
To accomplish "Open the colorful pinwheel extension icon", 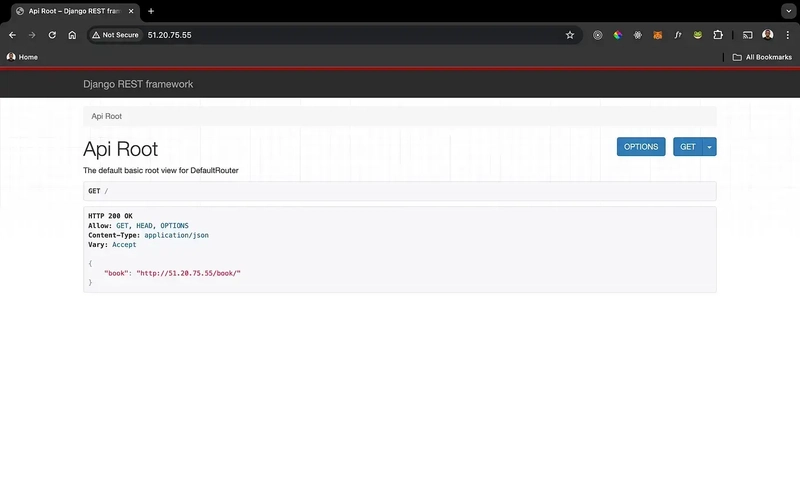I will click(x=618, y=35).
